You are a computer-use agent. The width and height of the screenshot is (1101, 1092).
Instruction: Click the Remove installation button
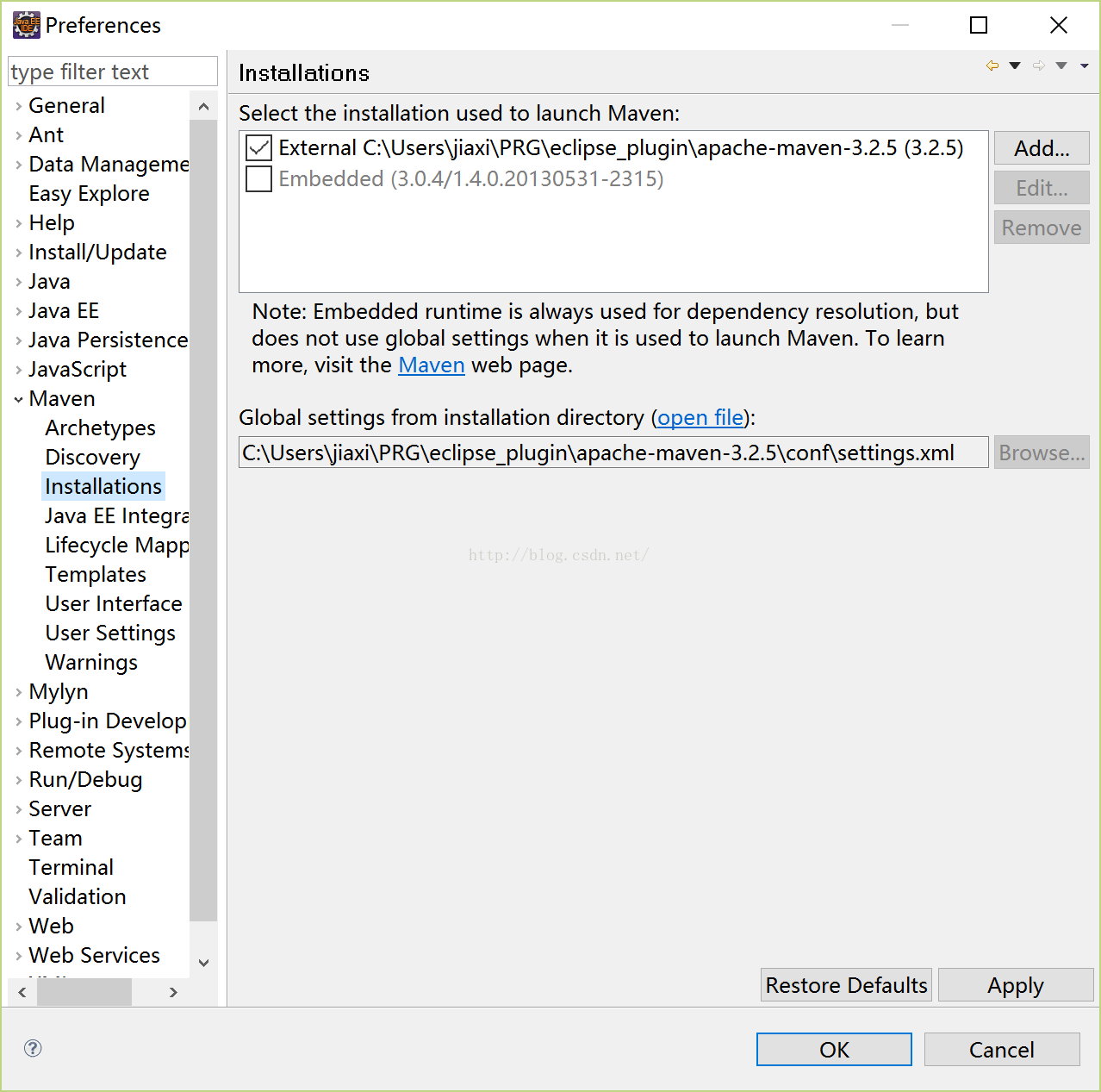click(x=1042, y=228)
